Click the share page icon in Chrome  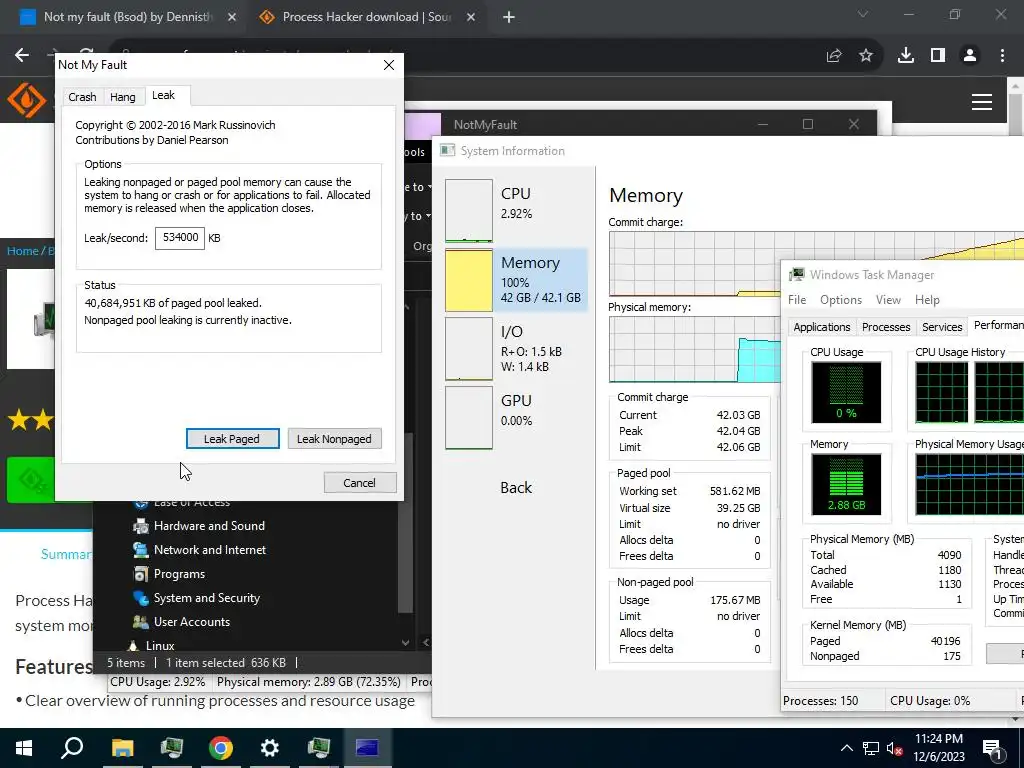coord(834,56)
